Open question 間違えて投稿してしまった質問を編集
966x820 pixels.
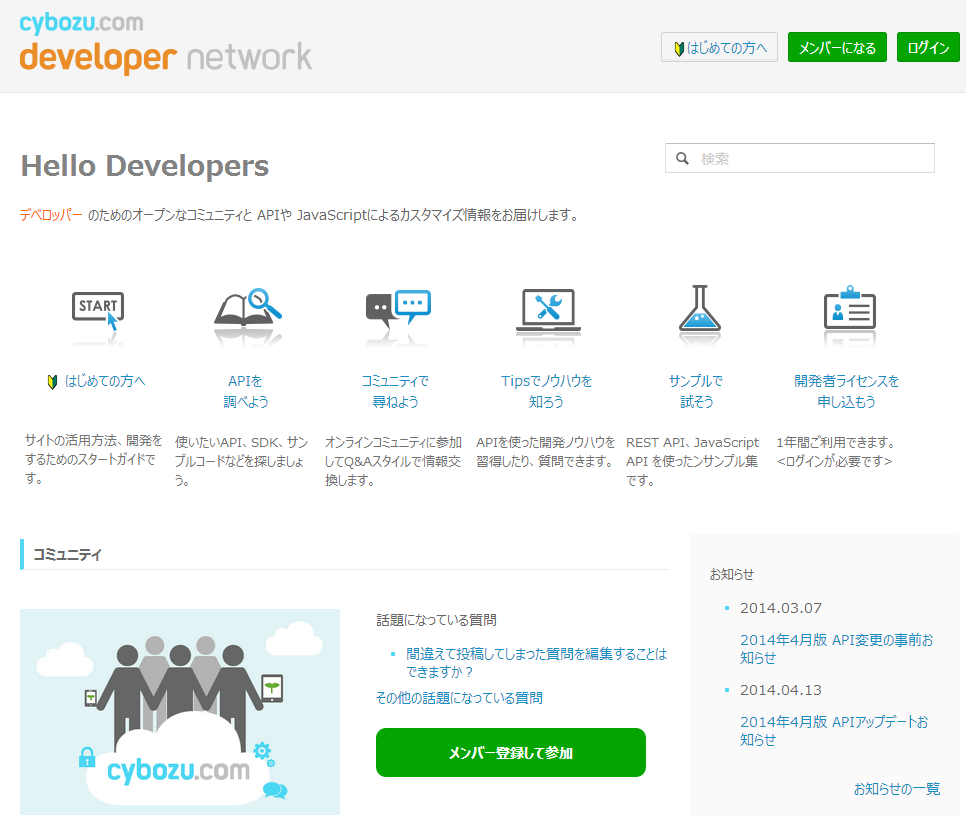click(x=536, y=662)
